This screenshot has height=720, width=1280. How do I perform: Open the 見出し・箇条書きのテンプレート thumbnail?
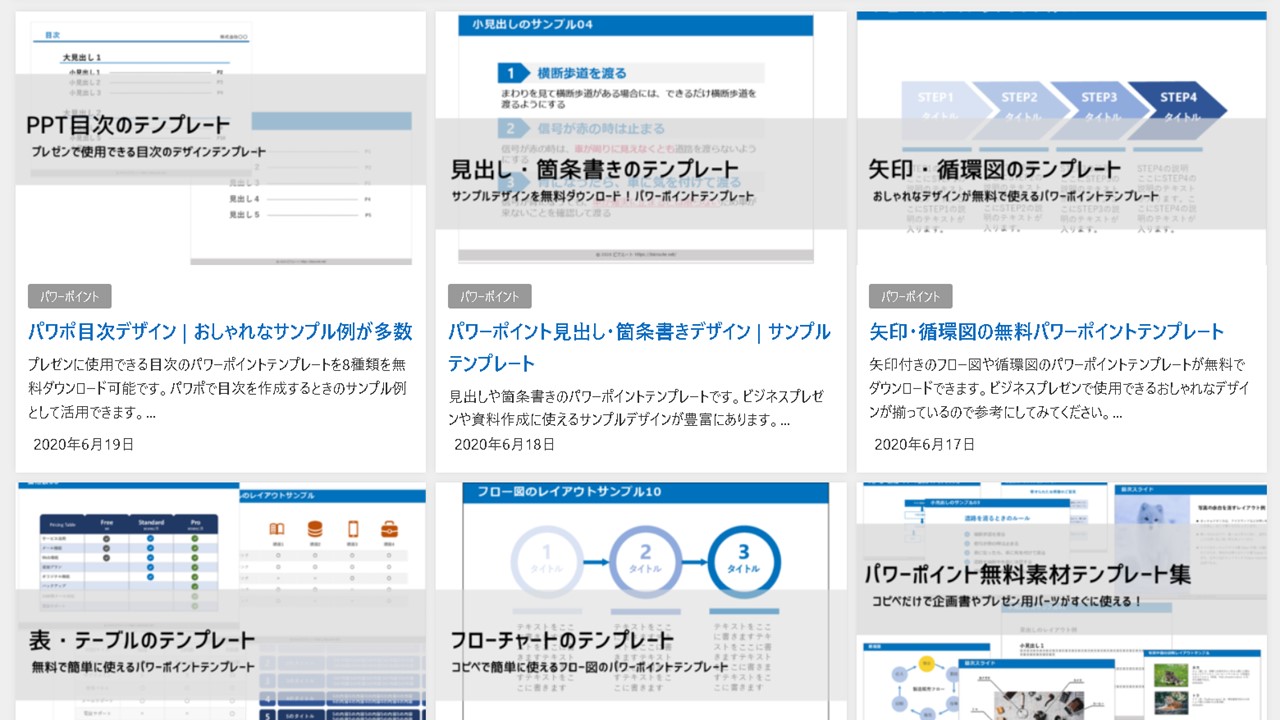[640, 140]
